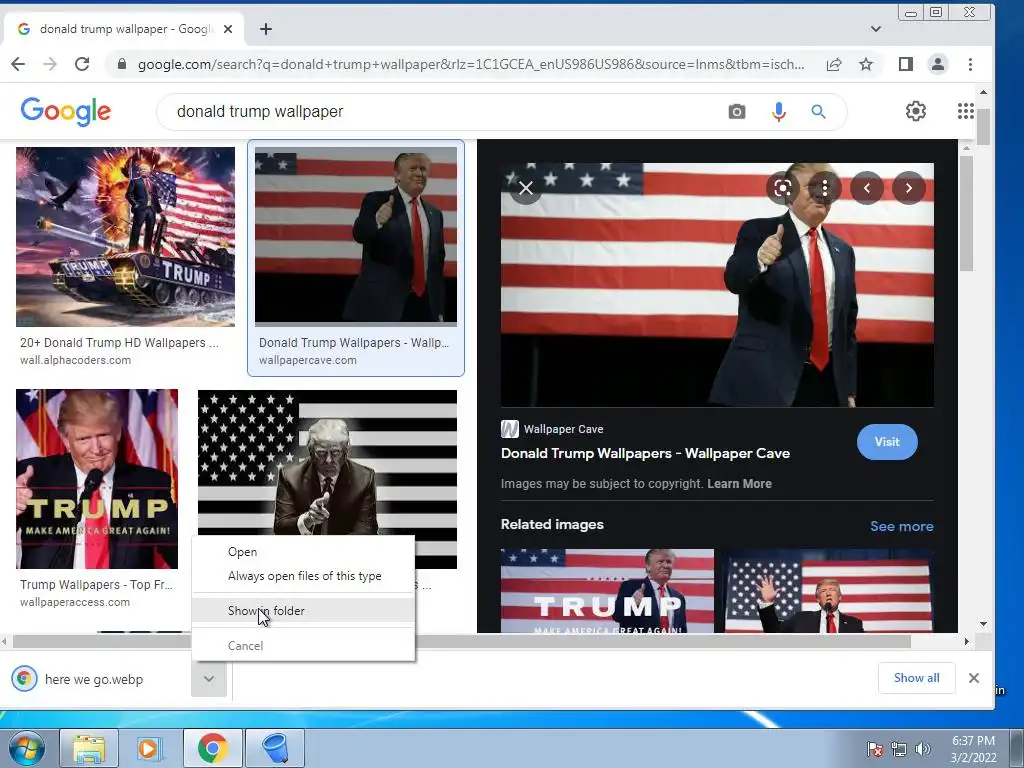Open the Windows Start button

(26, 748)
